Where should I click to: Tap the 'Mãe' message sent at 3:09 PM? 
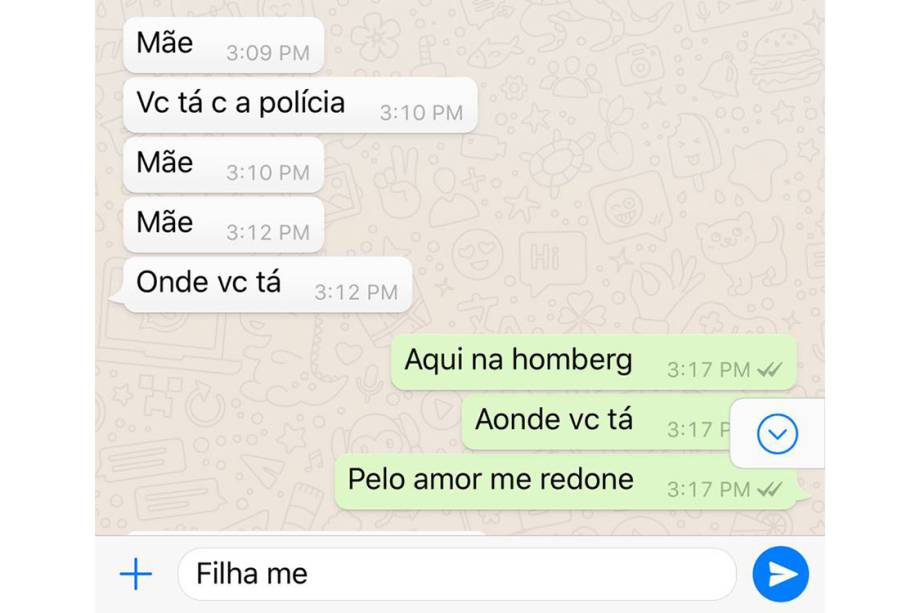pos(223,45)
